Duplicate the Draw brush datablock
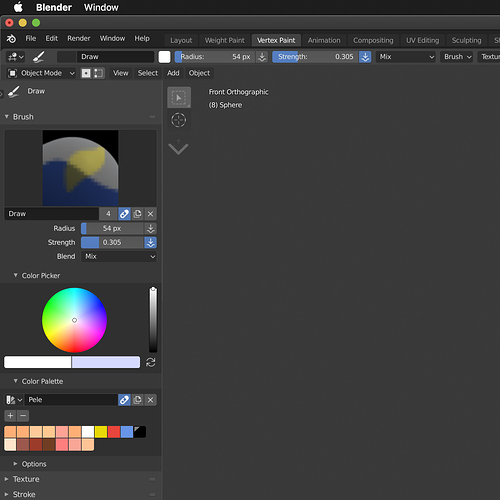500x500 pixels. (137, 214)
